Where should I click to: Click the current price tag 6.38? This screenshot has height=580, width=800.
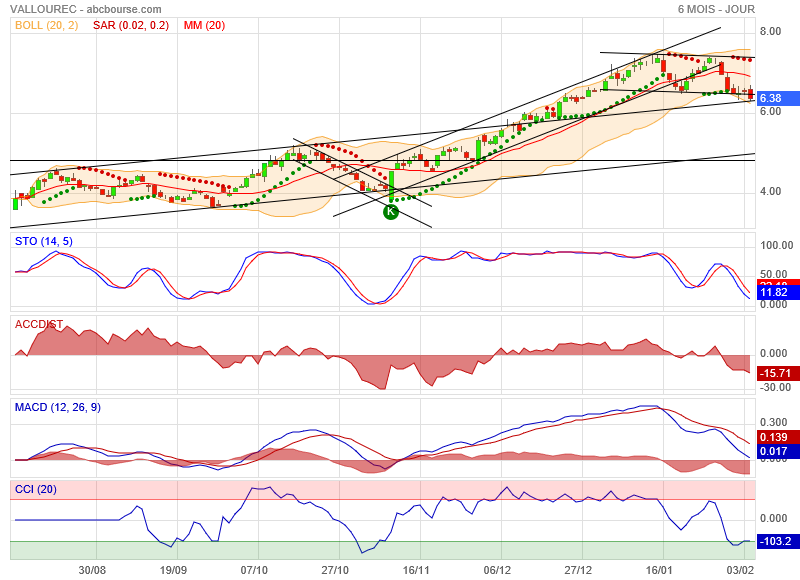click(777, 98)
